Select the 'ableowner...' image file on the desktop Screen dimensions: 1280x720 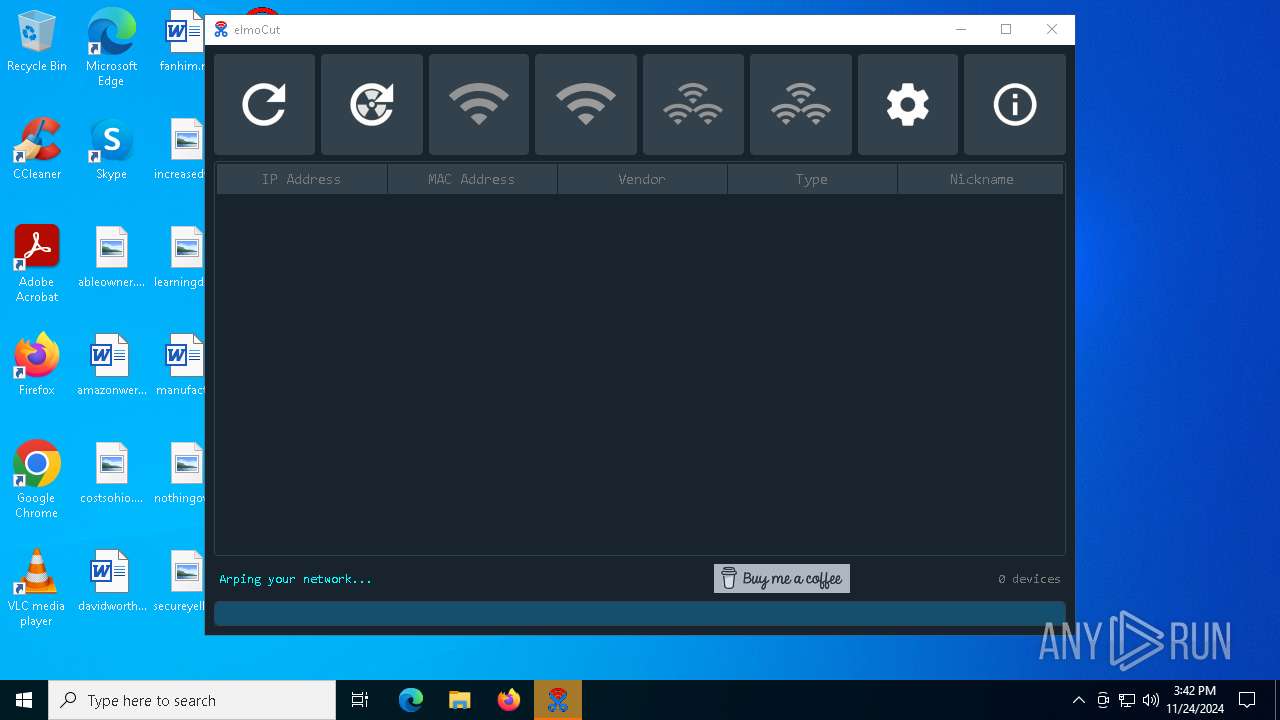tap(111, 257)
